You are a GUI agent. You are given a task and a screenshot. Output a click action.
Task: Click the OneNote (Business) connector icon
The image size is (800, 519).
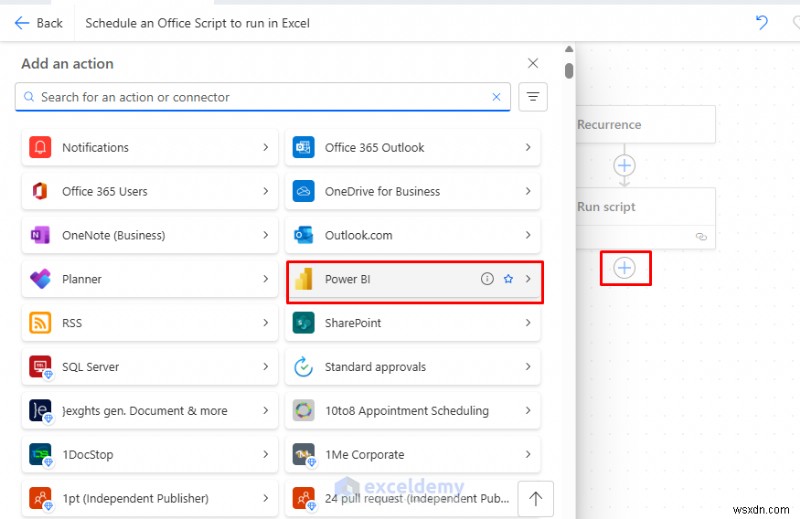click(x=40, y=235)
